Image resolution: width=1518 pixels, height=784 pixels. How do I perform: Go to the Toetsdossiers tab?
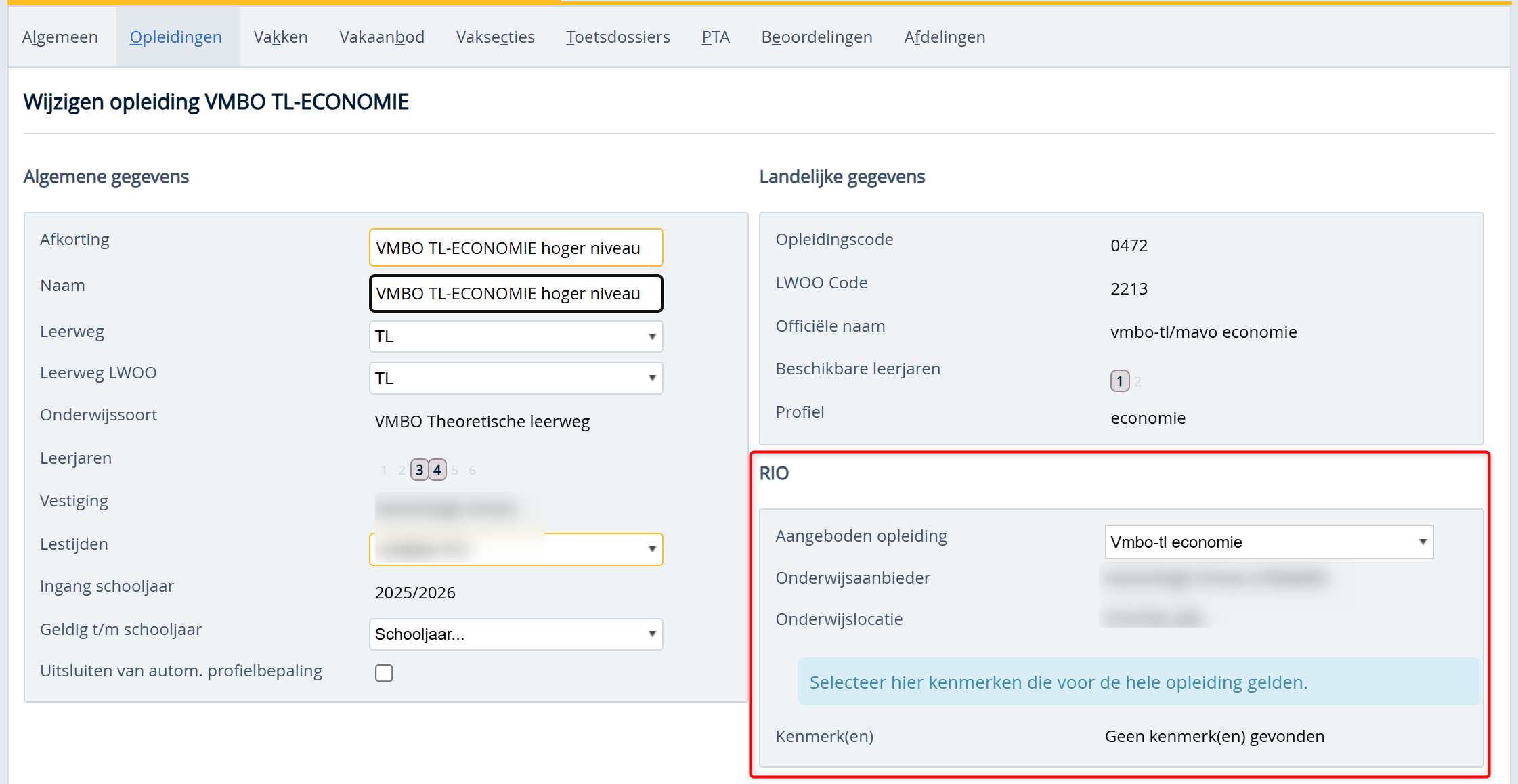coord(617,37)
